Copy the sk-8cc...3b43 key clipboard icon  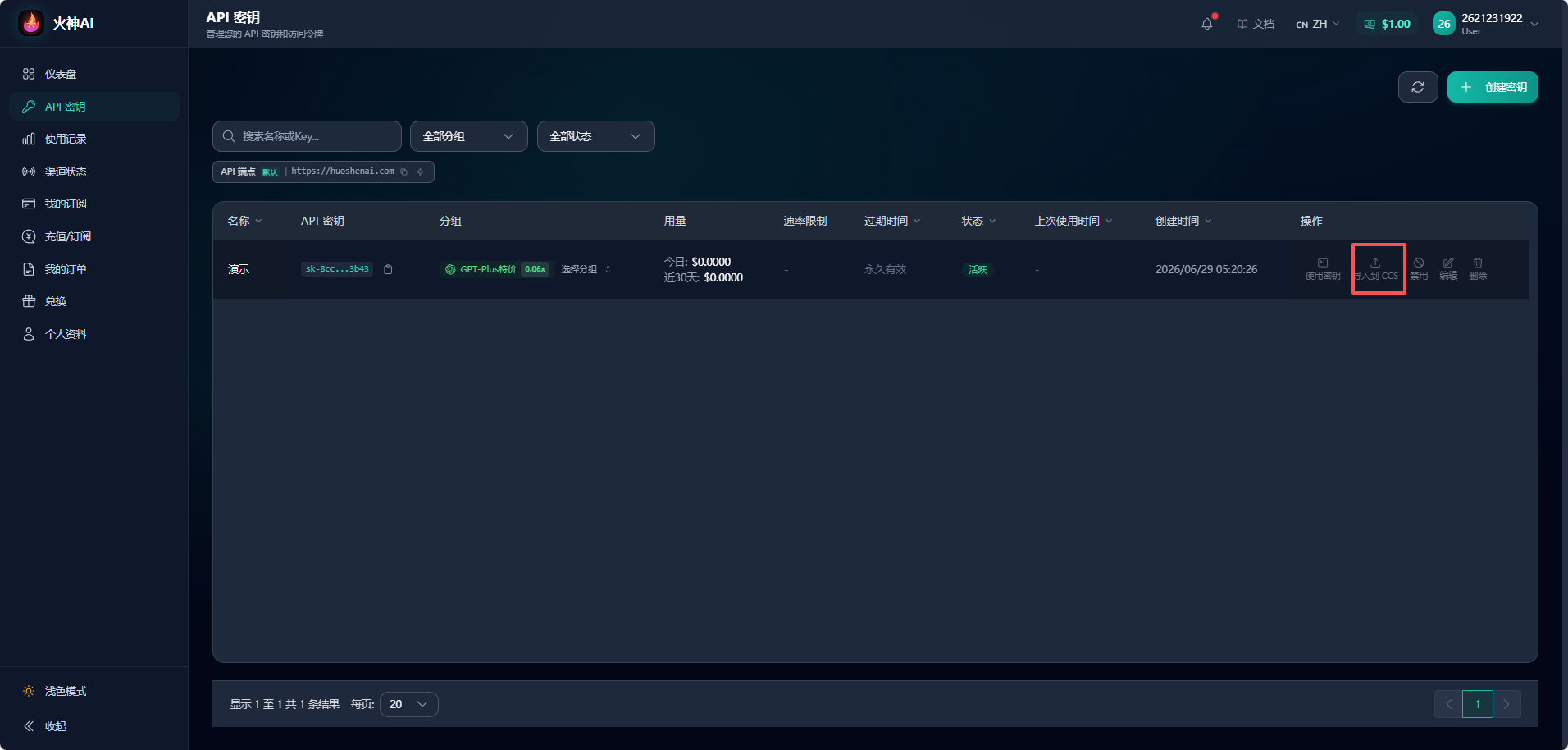[388, 269]
